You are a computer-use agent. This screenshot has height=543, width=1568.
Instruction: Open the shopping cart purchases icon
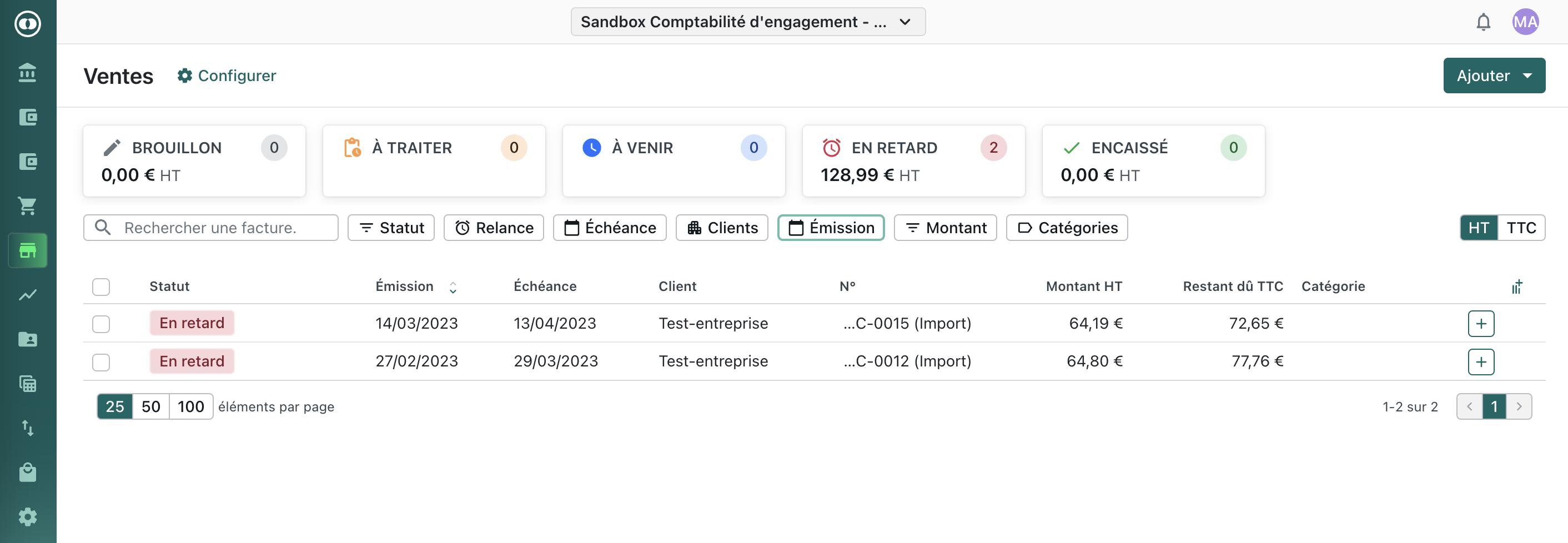pyautogui.click(x=27, y=206)
